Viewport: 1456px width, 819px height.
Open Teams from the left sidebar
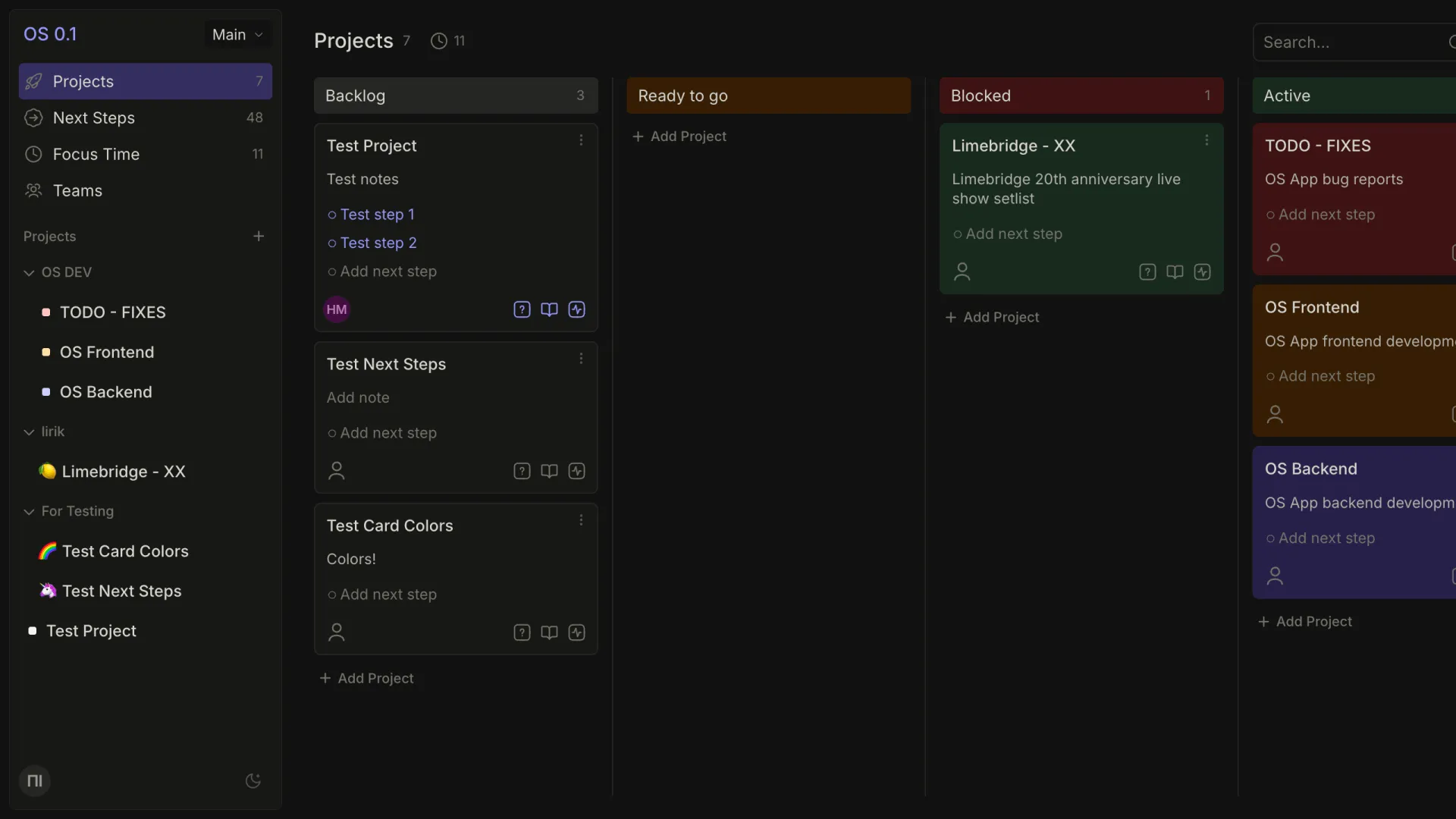click(x=78, y=190)
